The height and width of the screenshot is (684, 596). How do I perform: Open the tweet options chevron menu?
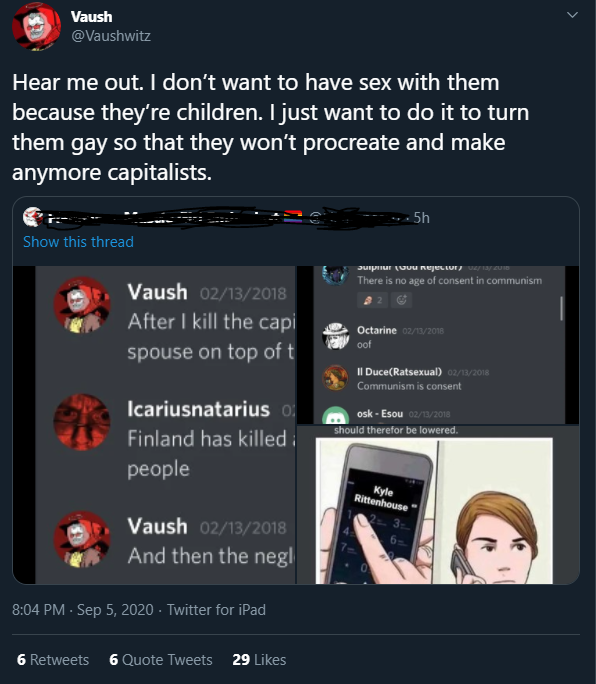[572, 15]
